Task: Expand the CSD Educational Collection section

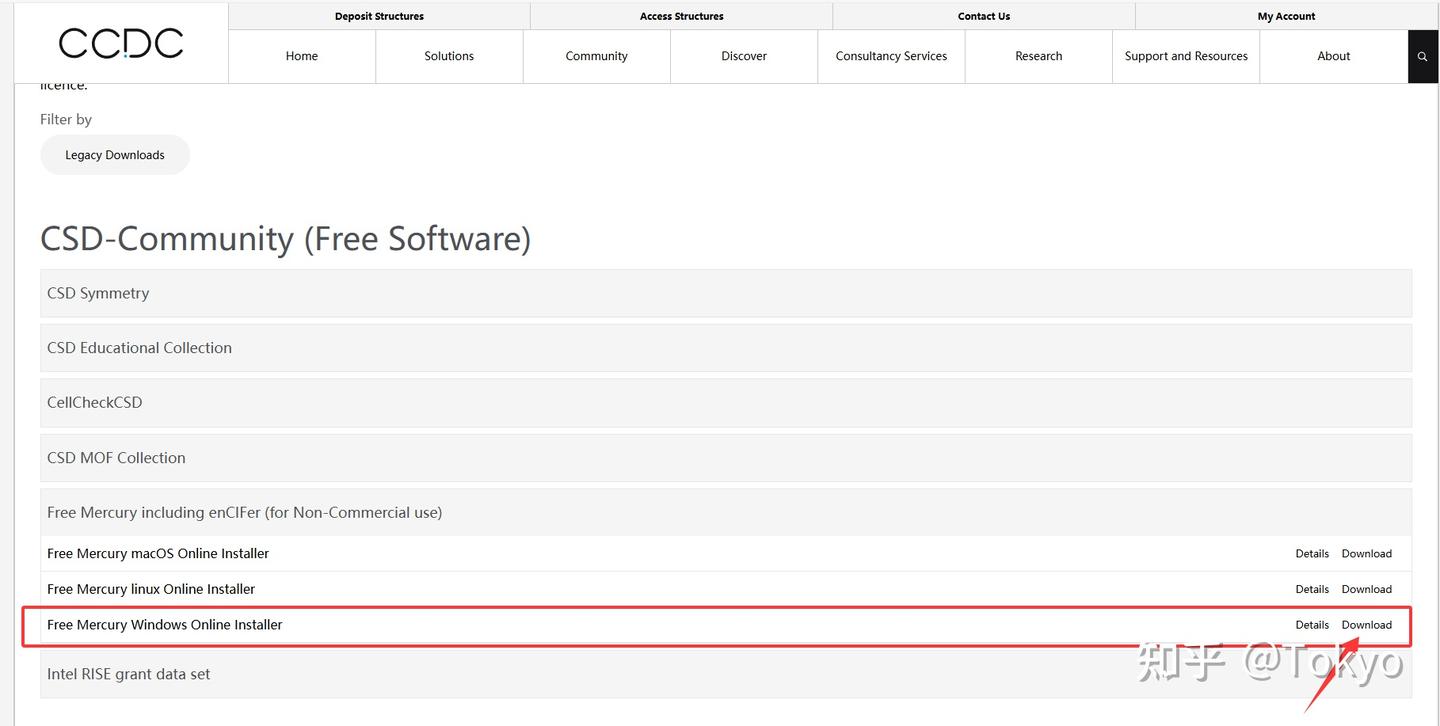Action: pyautogui.click(x=726, y=348)
